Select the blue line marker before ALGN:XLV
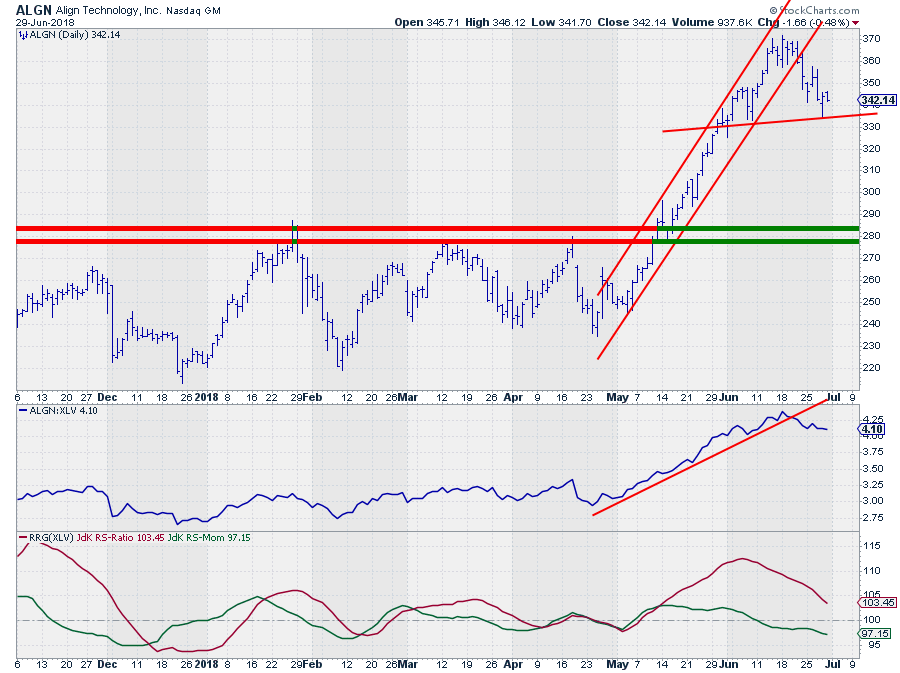Screen dimensions: 900x673 pos(23,411)
